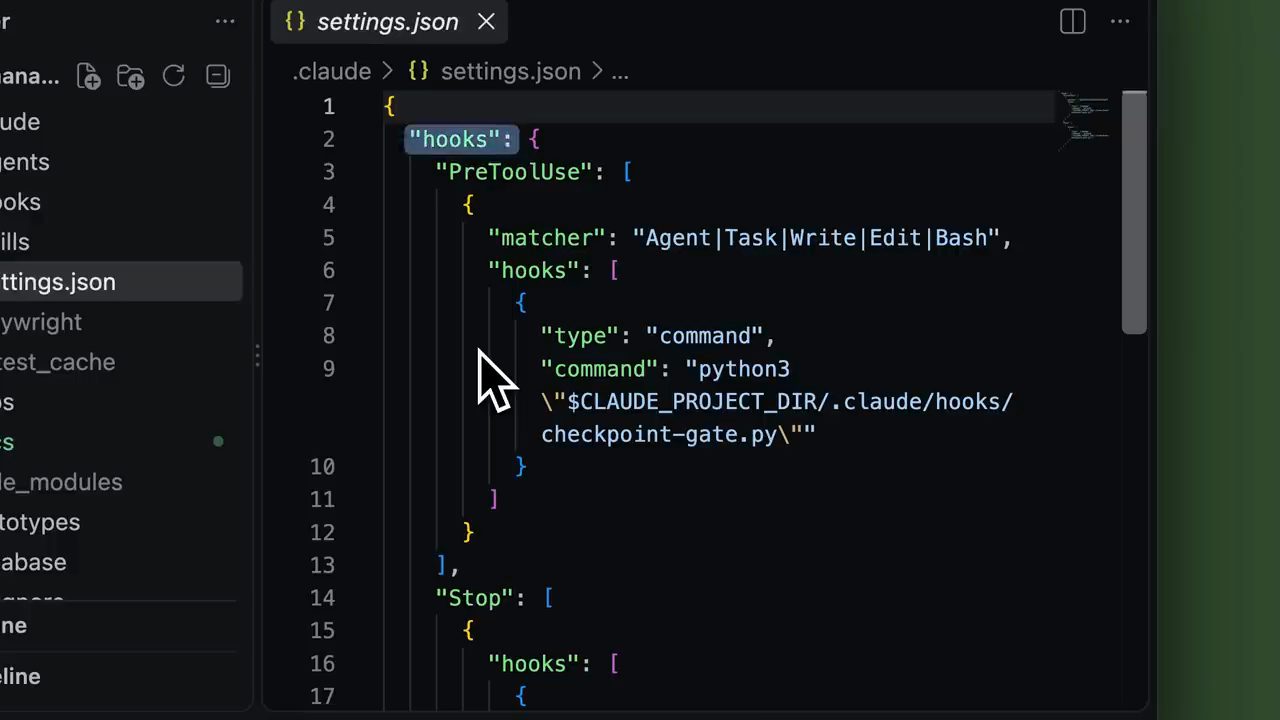The width and height of the screenshot is (1280, 720).
Task: Click line number 5 in gutter
Action: coord(329,238)
